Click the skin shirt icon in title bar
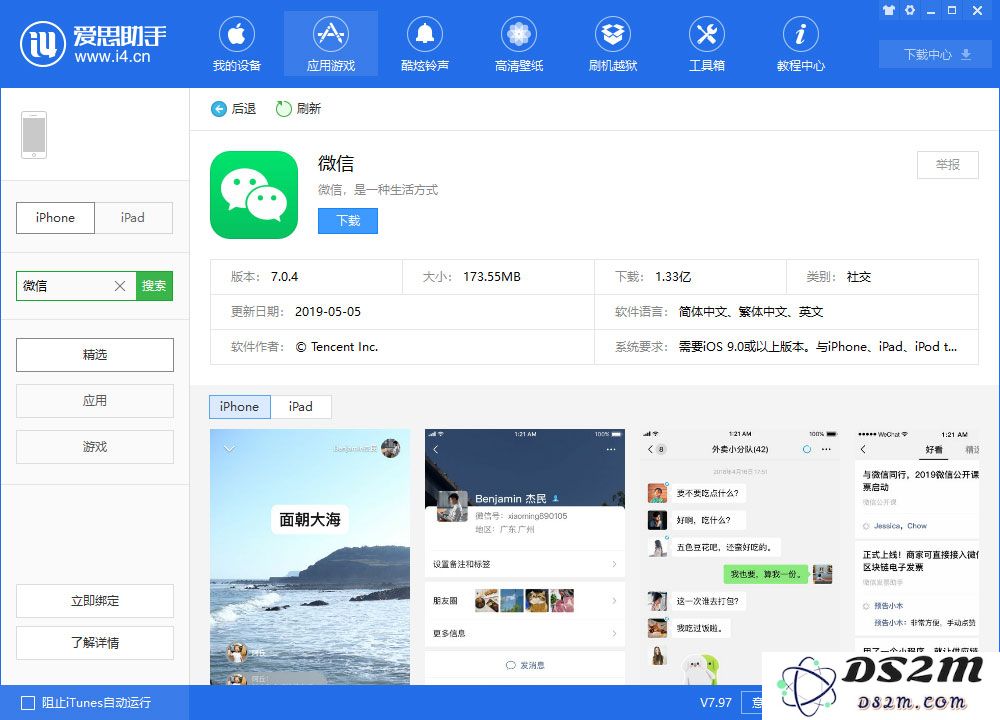The image size is (1000, 720). (889, 10)
